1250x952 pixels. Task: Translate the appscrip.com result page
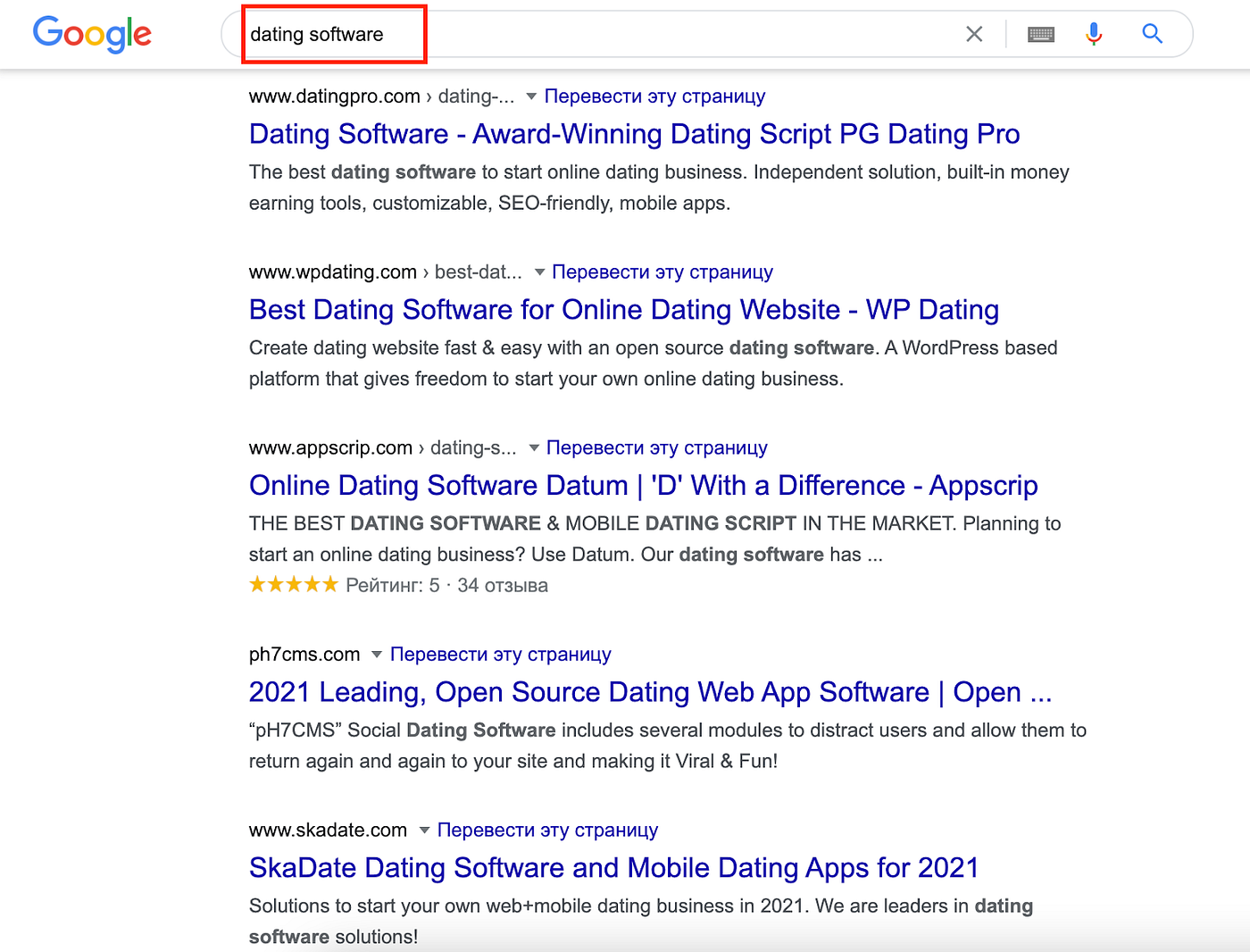pyautogui.click(x=657, y=447)
